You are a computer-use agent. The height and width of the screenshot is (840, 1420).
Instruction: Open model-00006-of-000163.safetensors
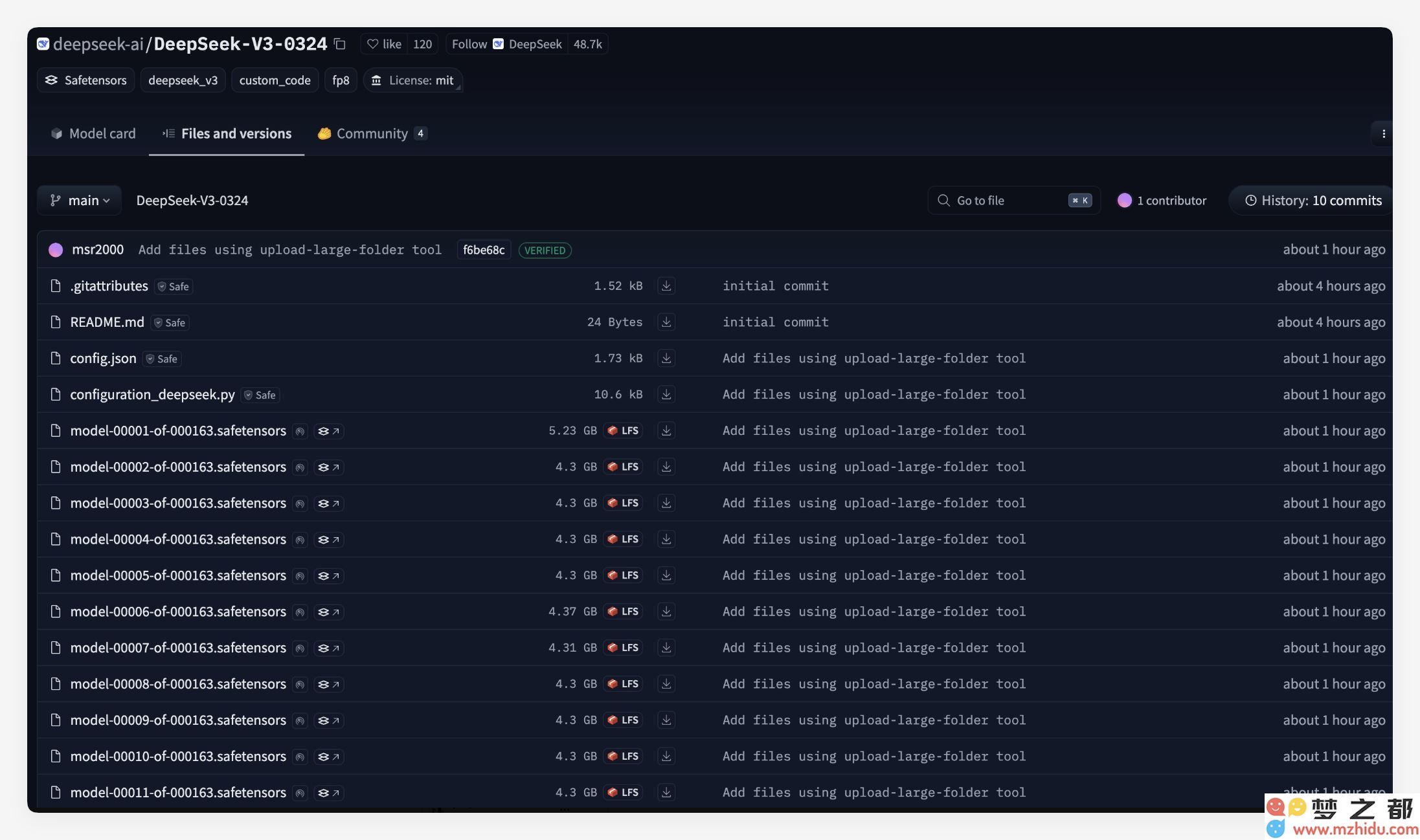[x=178, y=612]
